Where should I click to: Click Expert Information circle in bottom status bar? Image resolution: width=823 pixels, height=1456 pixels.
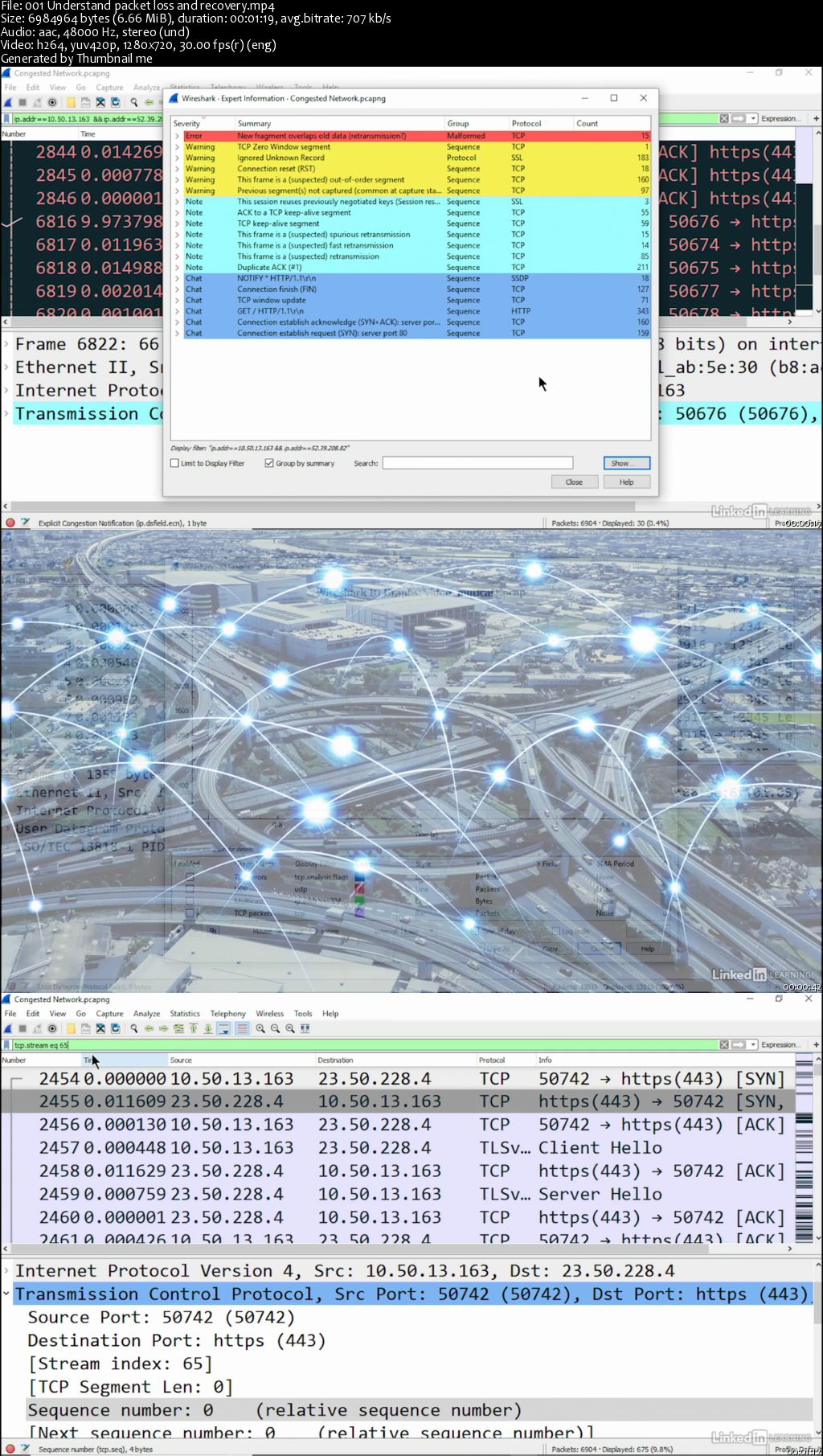click(10, 1449)
